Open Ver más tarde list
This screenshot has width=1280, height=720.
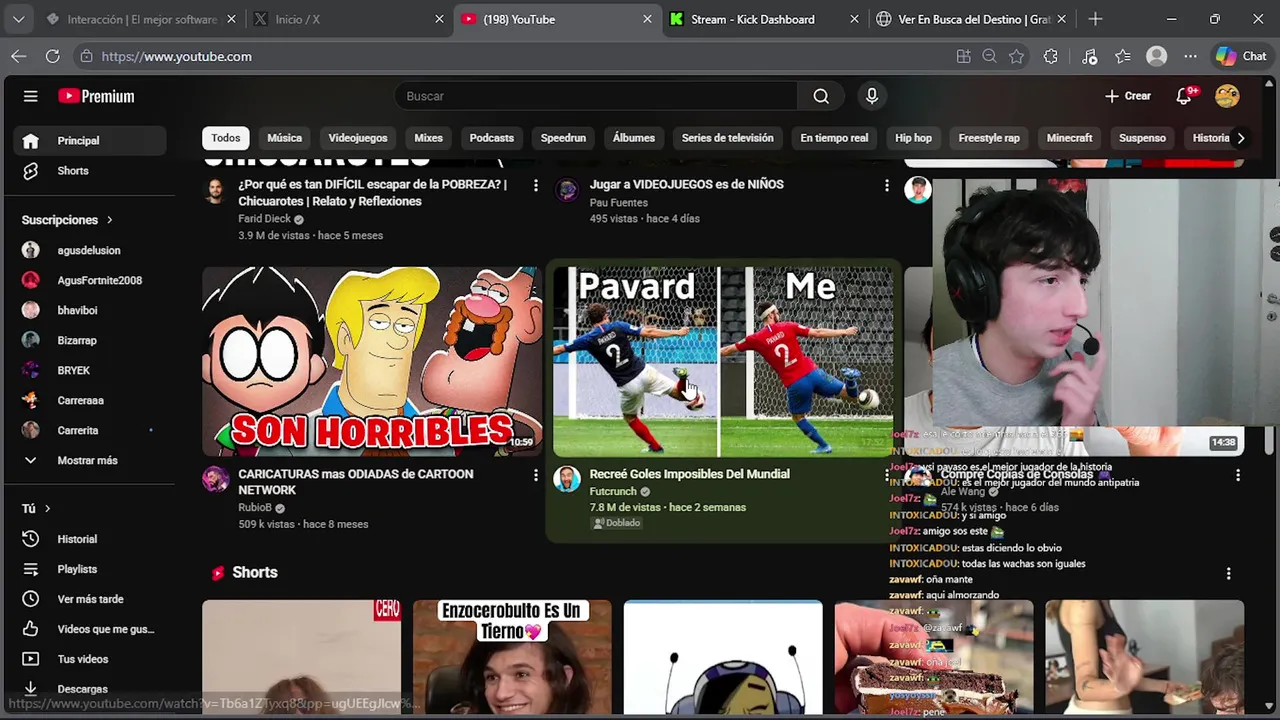[x=90, y=599]
